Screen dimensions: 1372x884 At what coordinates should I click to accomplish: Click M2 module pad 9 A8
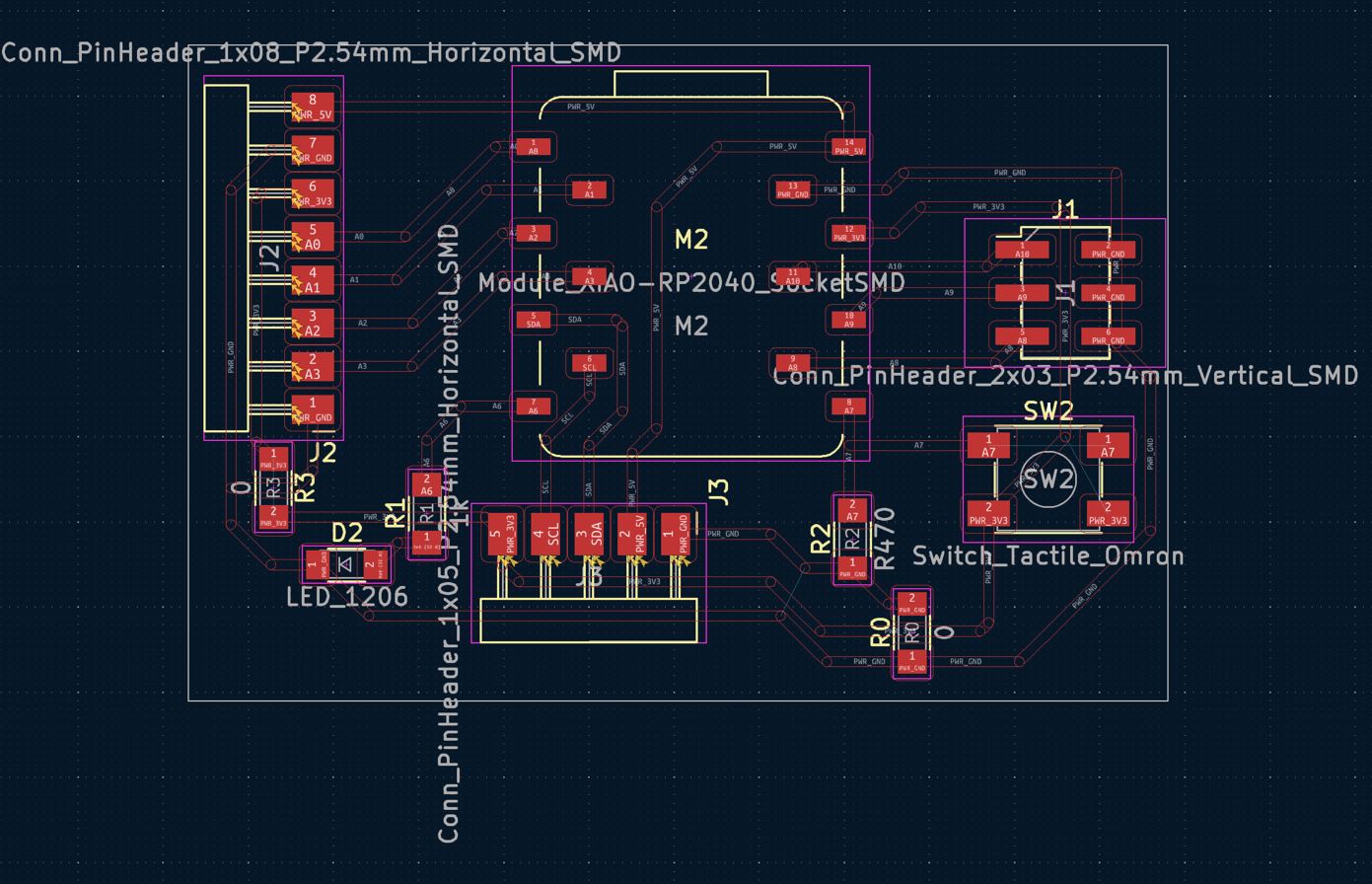coord(792,362)
